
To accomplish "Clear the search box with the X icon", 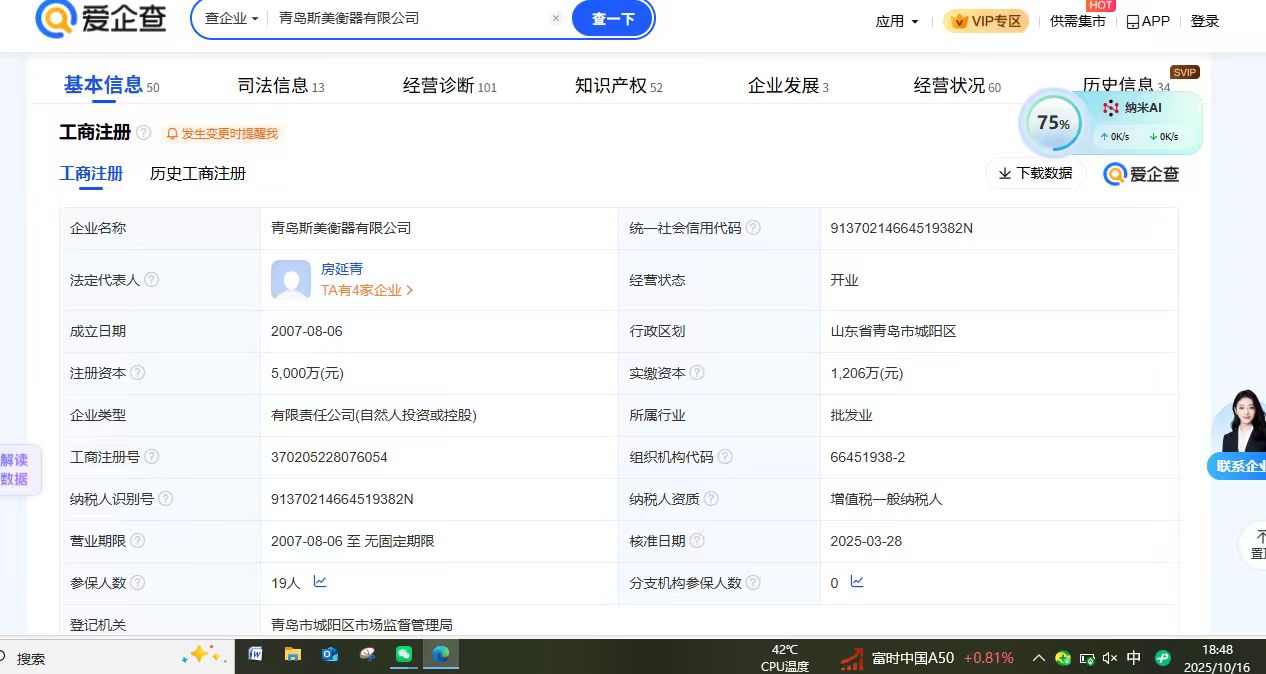I will [x=556, y=19].
